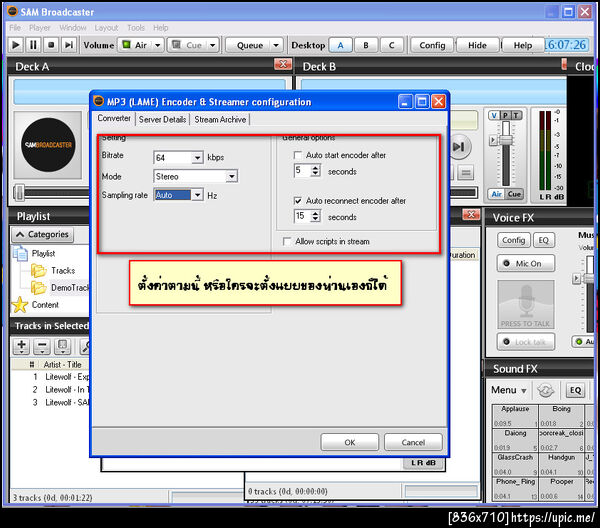Click the Help button in toolbar

coord(522,45)
